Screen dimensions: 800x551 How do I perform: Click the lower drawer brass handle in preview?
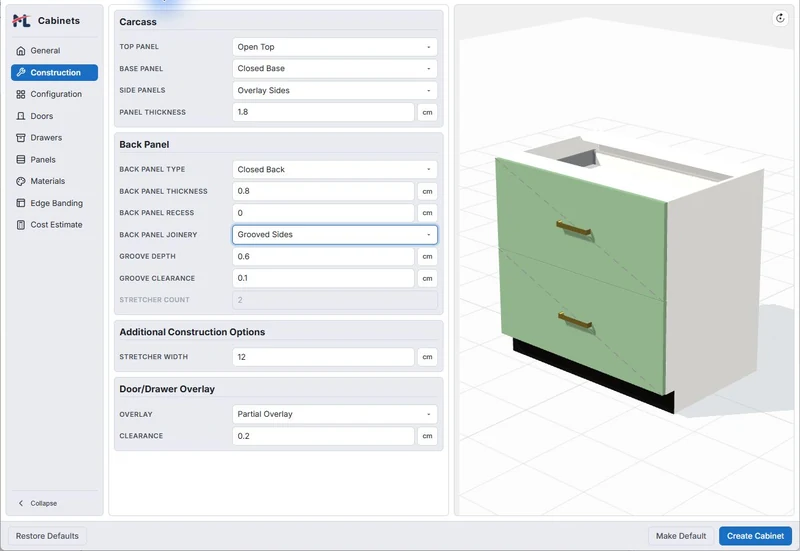pyautogui.click(x=575, y=321)
